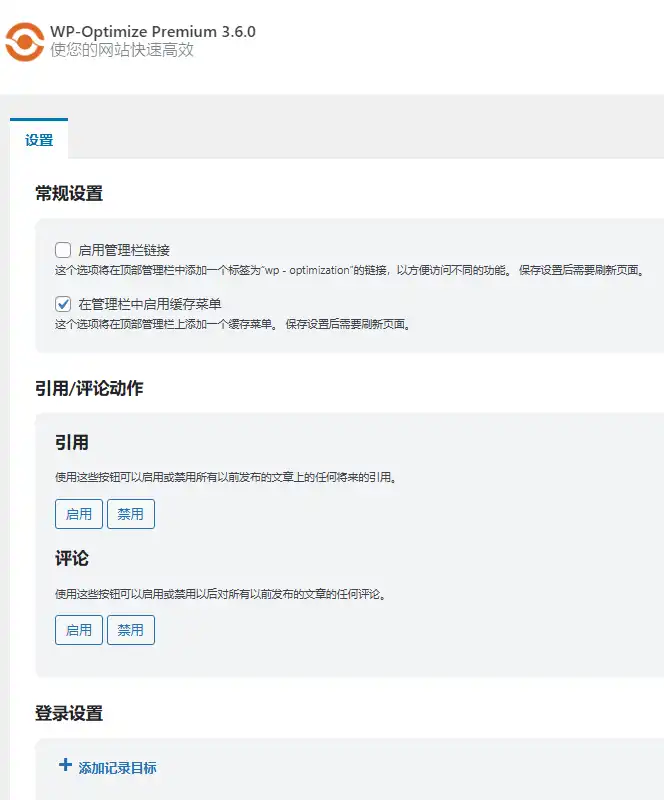The height and width of the screenshot is (800, 664).
Task: Click the plus icon beside 添加记录目标
Action: (x=65, y=765)
